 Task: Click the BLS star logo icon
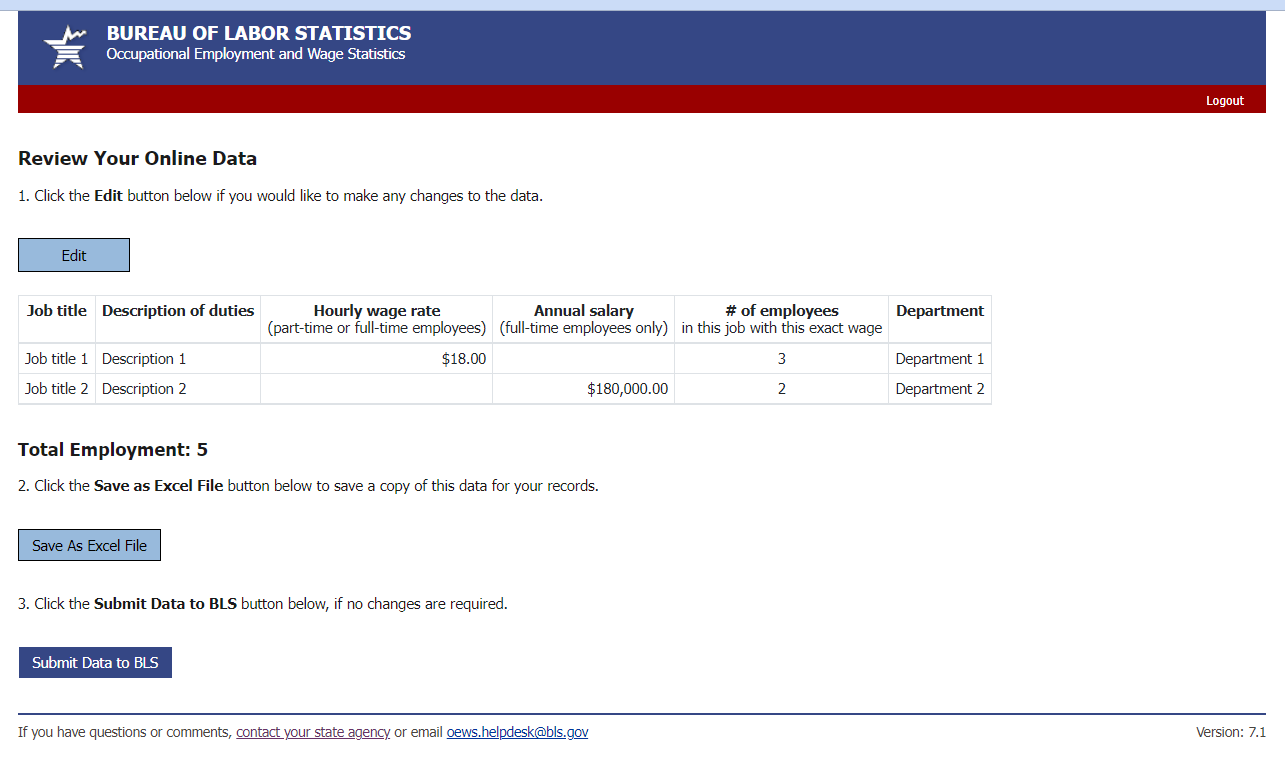66,47
